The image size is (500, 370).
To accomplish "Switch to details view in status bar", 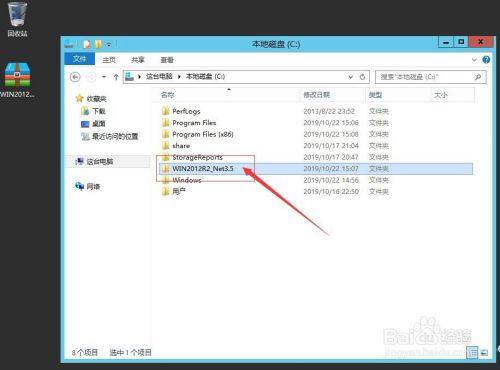I will (472, 352).
